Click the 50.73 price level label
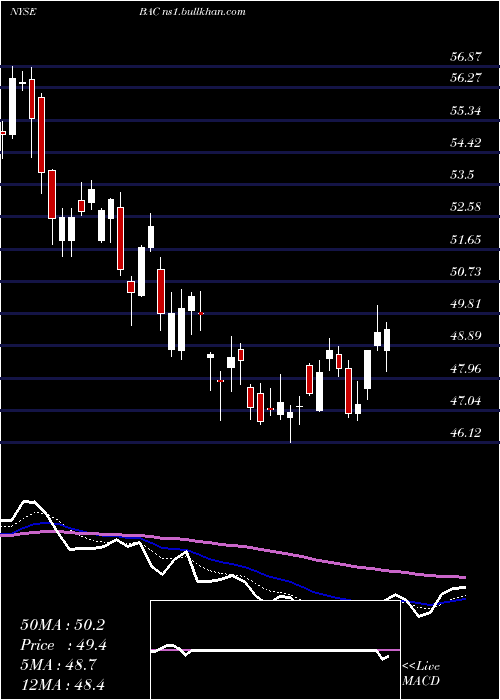Viewport: 500px width, 700px height. [466, 271]
